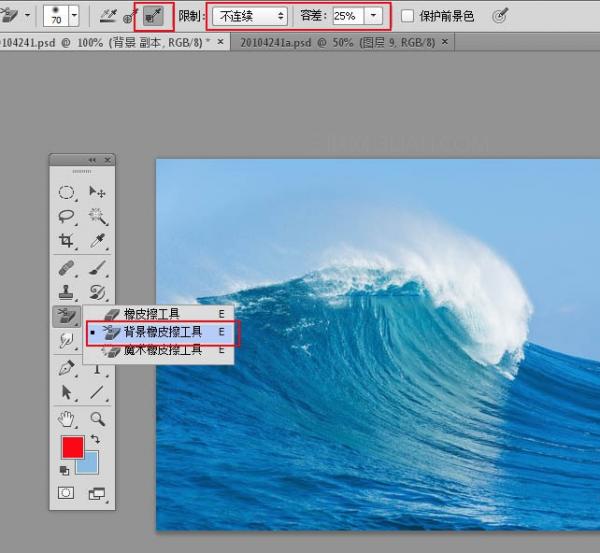Reset default foreground and background colors
Viewport: 600px width, 553px height.
pos(64,471)
